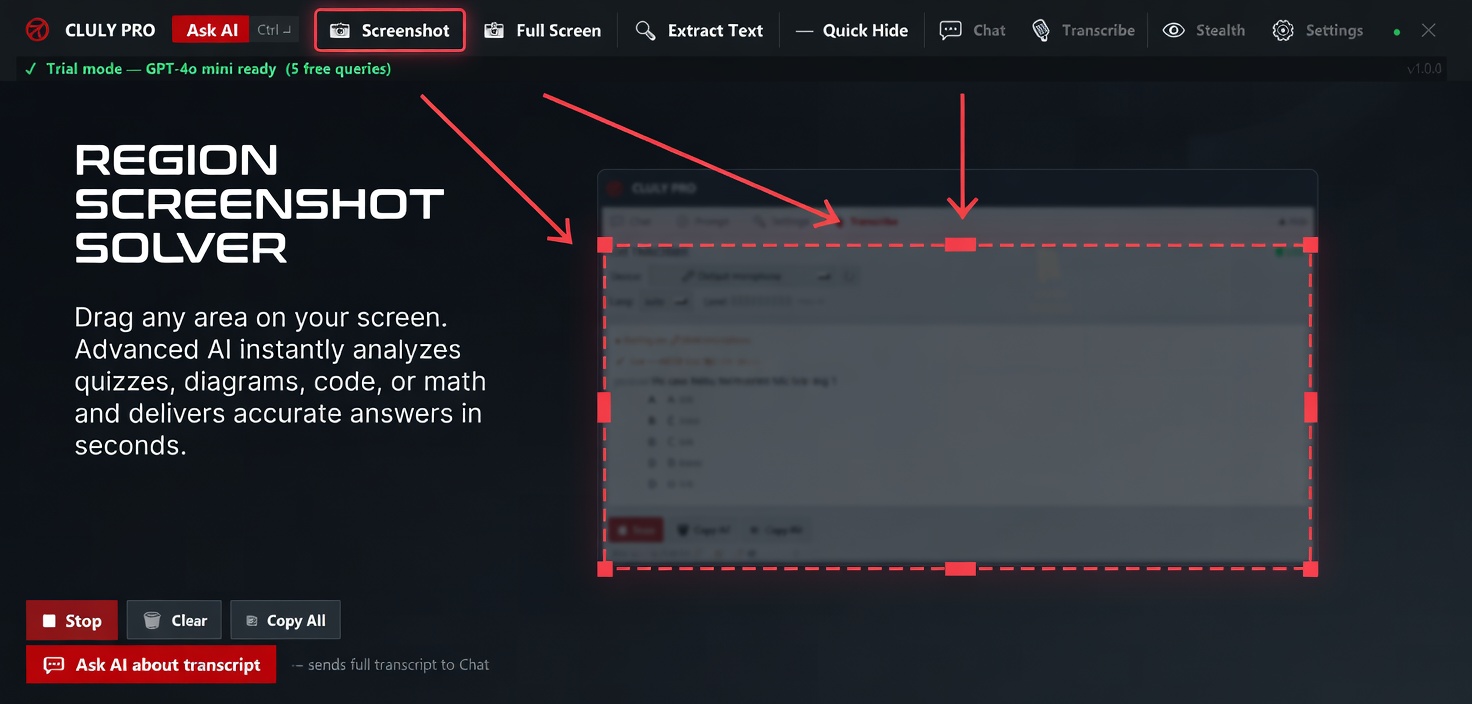Click the top-center selection edge handle
The width and height of the screenshot is (1472, 704).
pyautogui.click(x=960, y=245)
